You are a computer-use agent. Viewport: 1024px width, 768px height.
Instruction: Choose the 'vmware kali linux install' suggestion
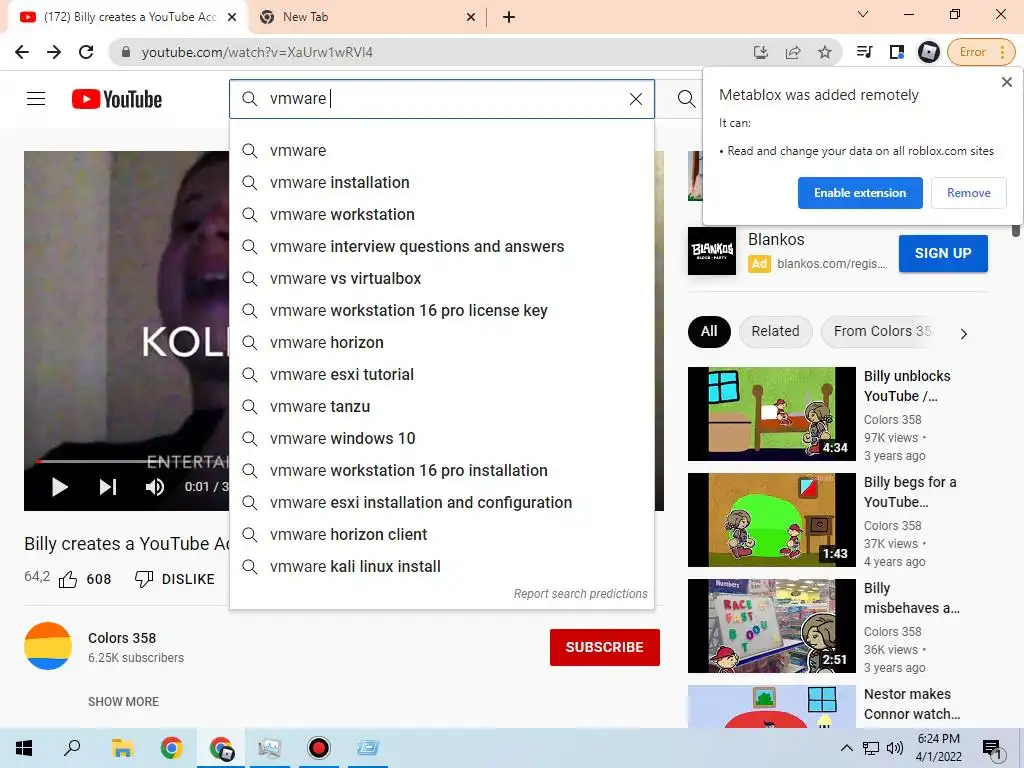(441, 566)
